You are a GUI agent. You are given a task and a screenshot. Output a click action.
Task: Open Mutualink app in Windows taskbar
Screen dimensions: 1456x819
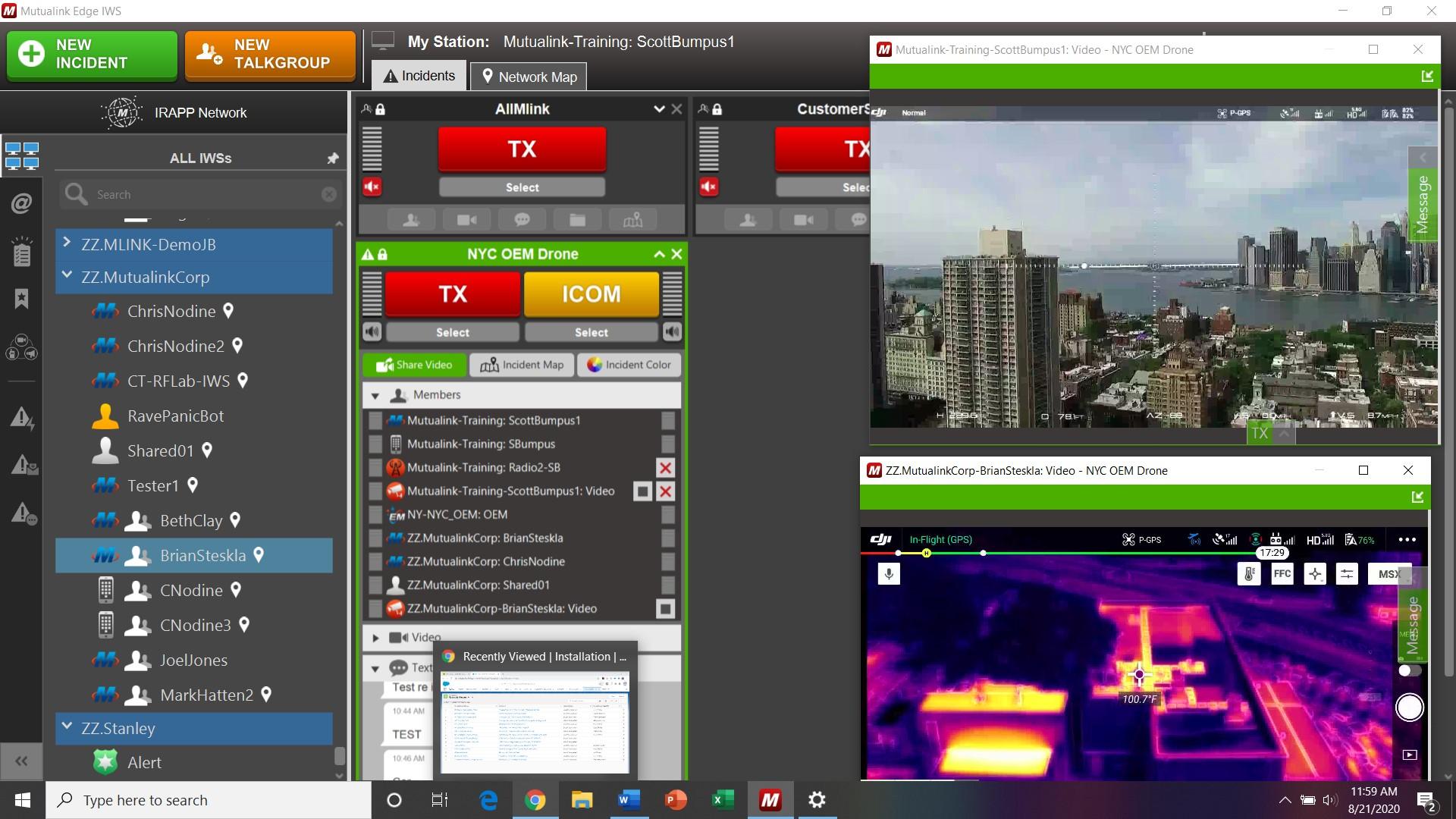tap(770, 800)
